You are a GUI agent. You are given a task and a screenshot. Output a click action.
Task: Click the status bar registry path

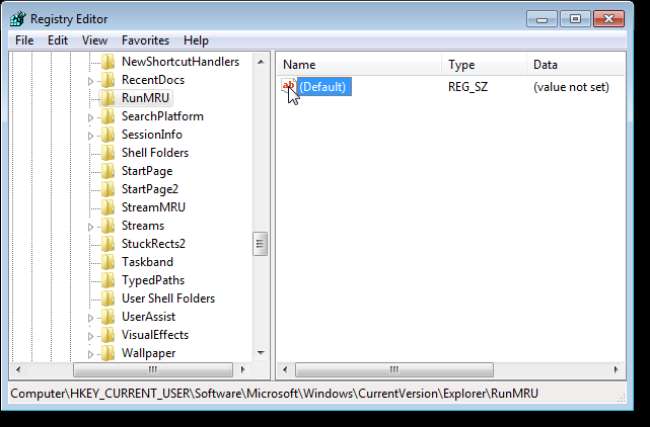pyautogui.click(x=274, y=393)
